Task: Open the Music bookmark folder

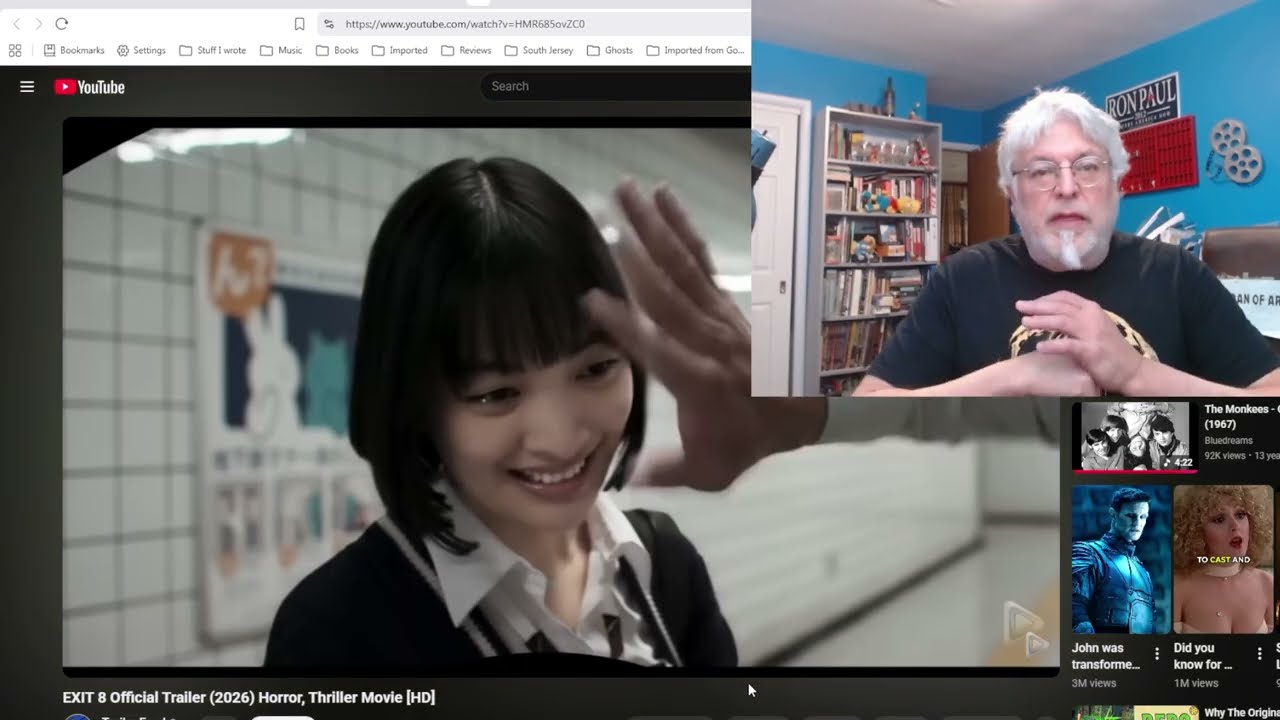Action: (281, 50)
